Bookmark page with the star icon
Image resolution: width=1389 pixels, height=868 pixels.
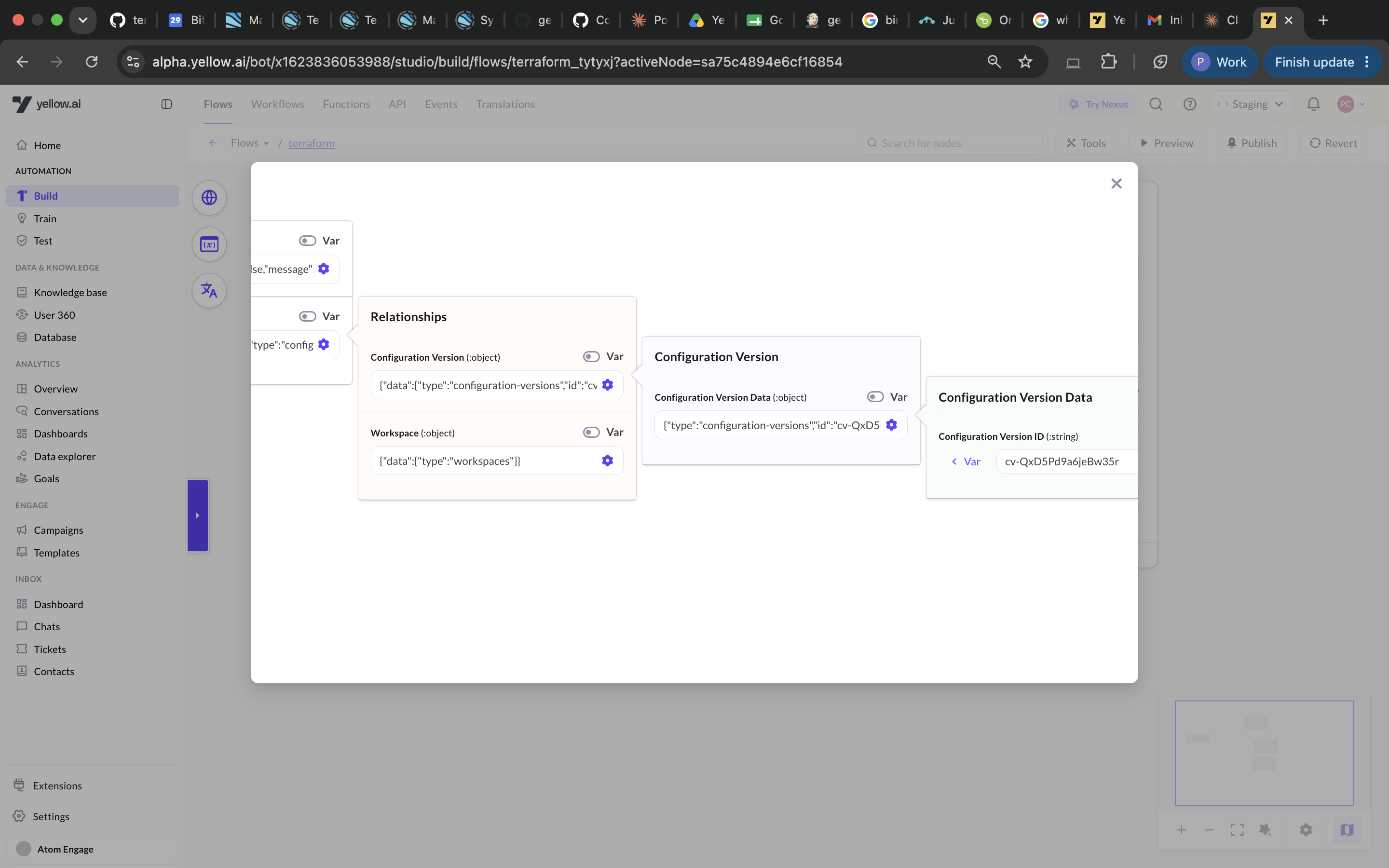[x=1025, y=61]
